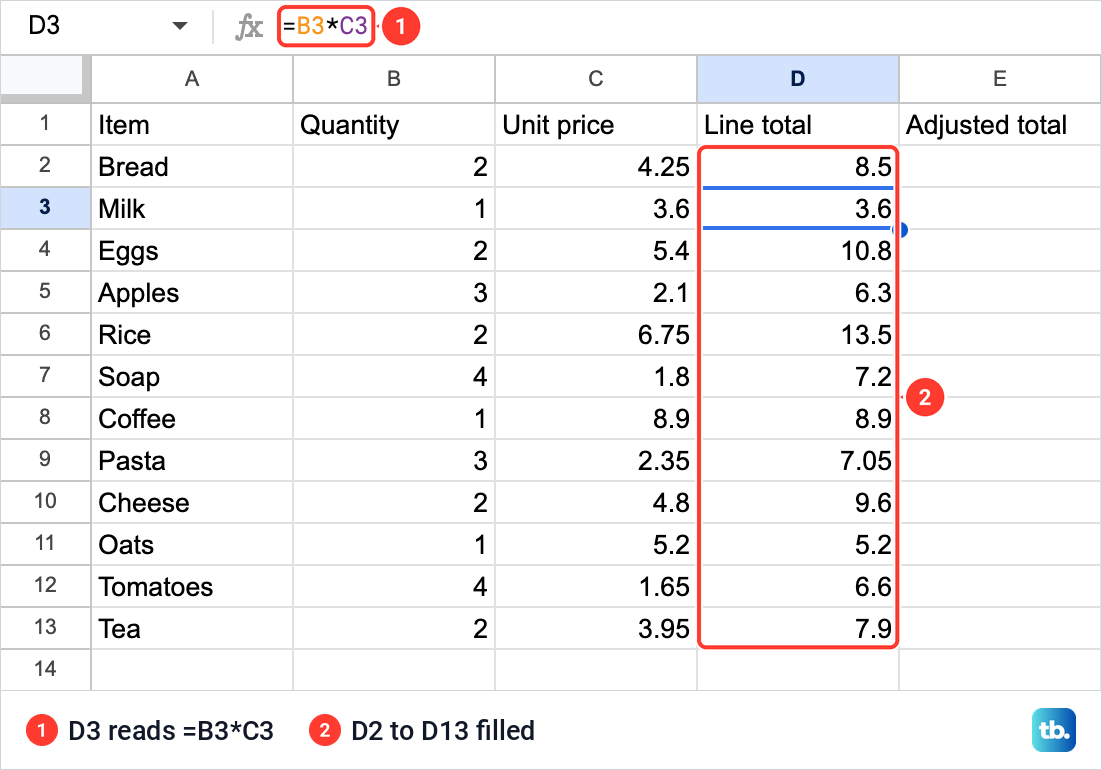Select column A header
1102x770 pixels.
[x=192, y=79]
